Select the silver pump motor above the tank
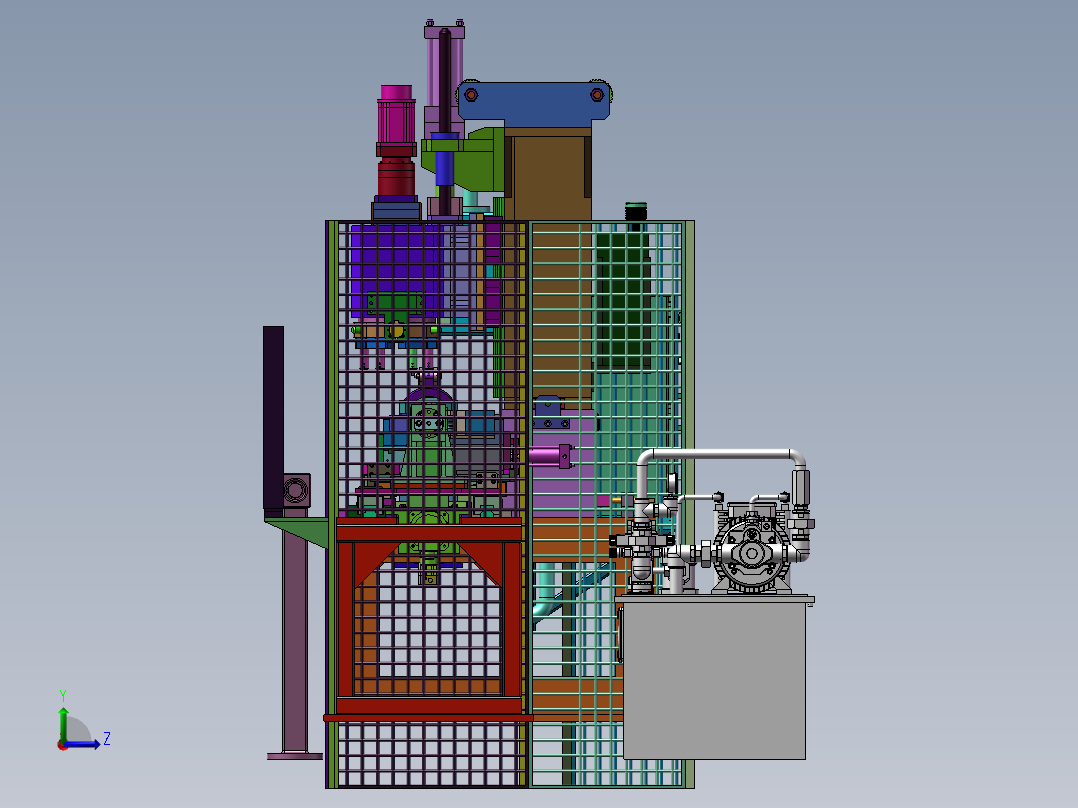The width and height of the screenshot is (1078, 808). click(752, 552)
